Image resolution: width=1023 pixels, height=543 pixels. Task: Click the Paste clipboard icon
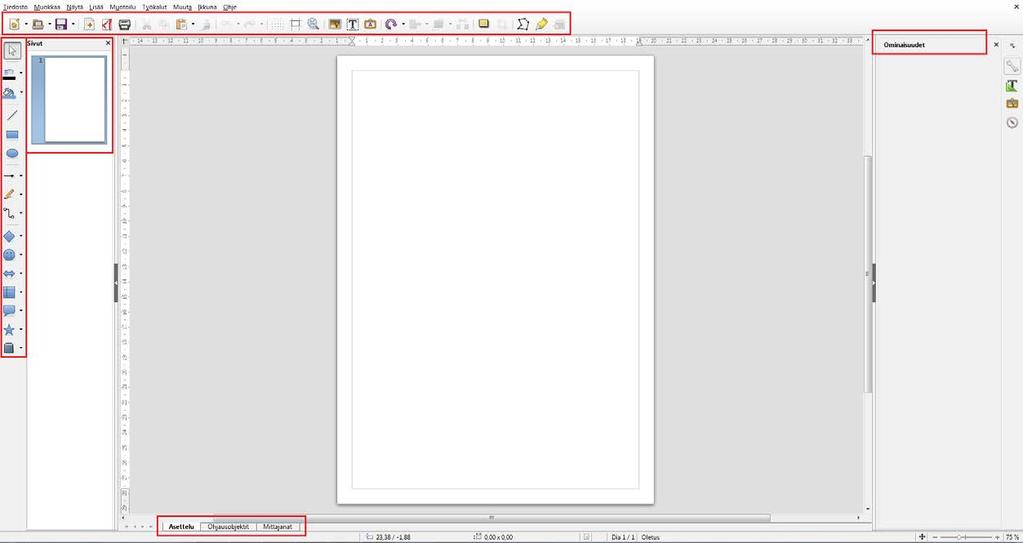coord(181,24)
